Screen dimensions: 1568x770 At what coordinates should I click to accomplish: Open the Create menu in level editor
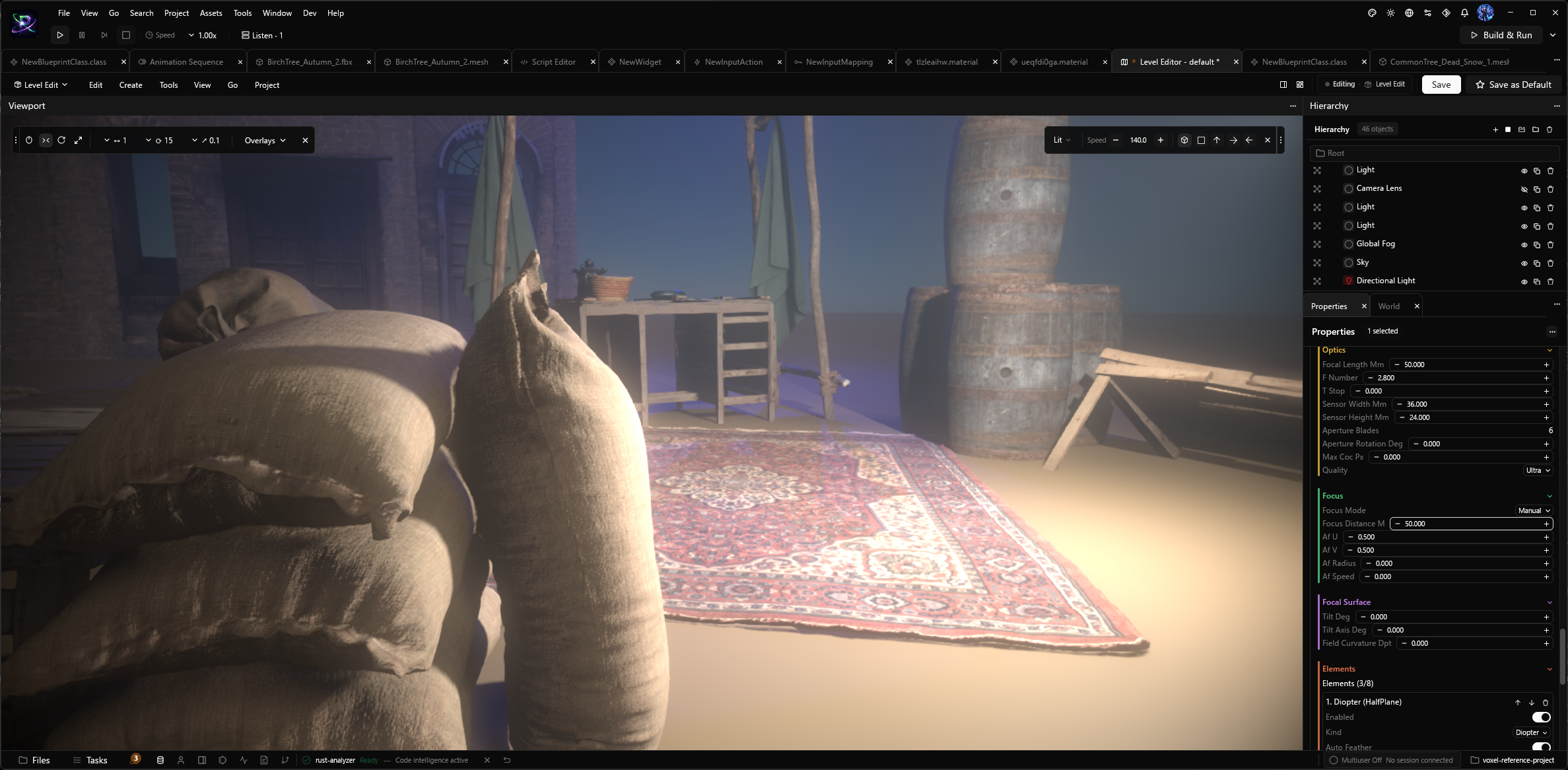[131, 85]
